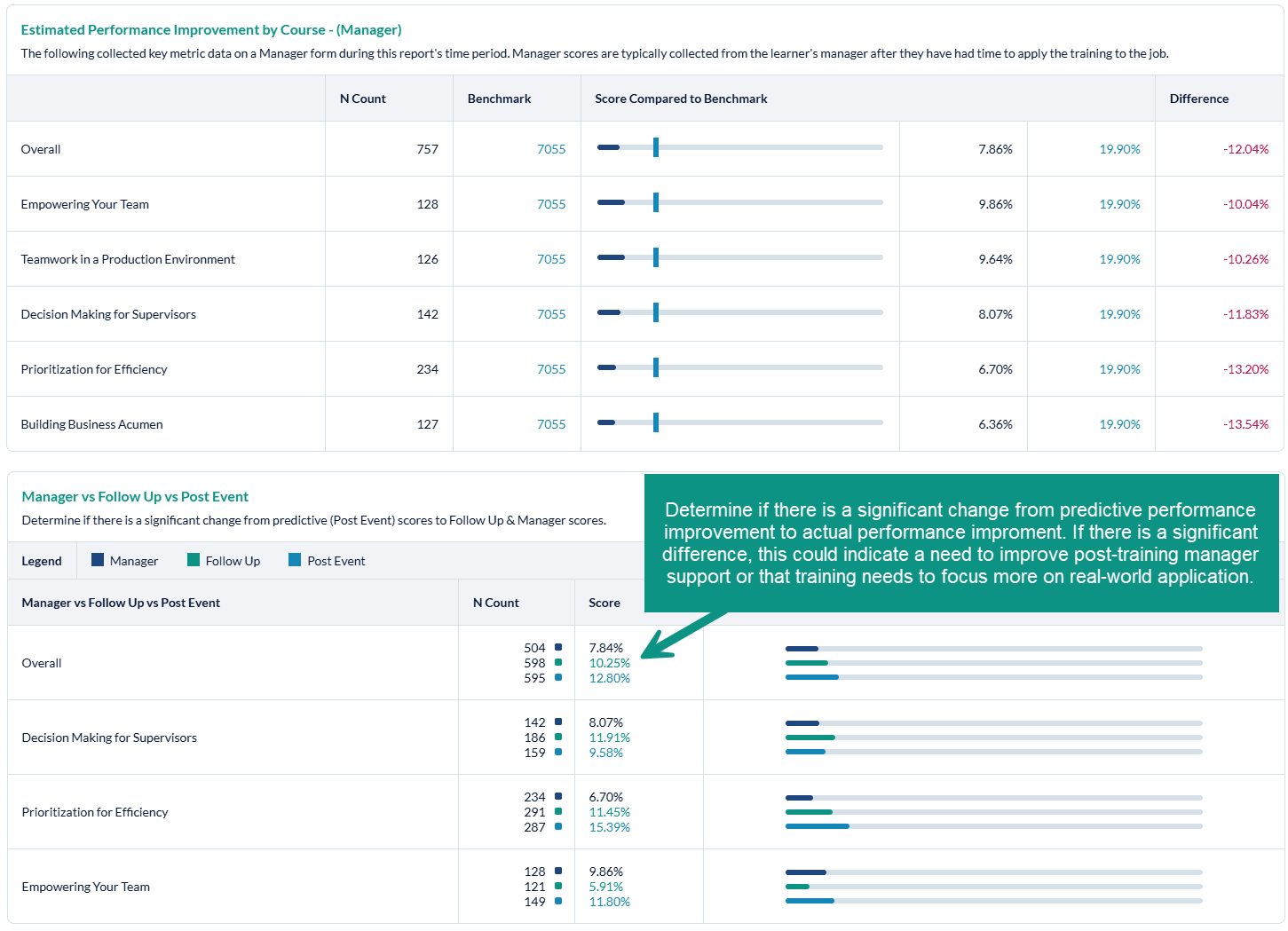Click the Manager count marker beside 504
The image size is (1288, 931).
click(558, 648)
